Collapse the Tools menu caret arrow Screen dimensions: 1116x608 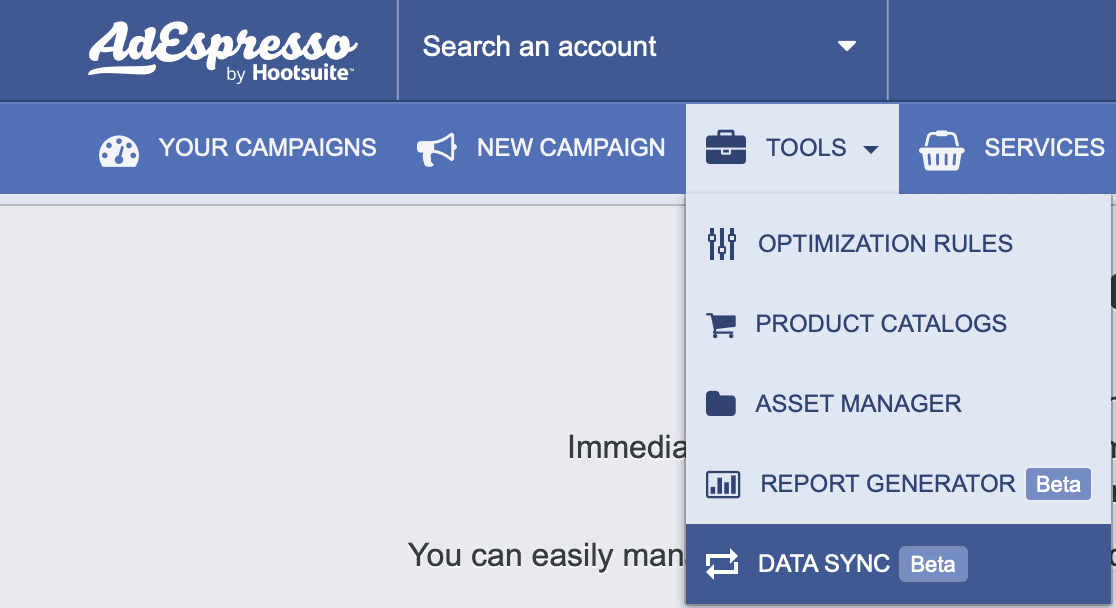(870, 150)
